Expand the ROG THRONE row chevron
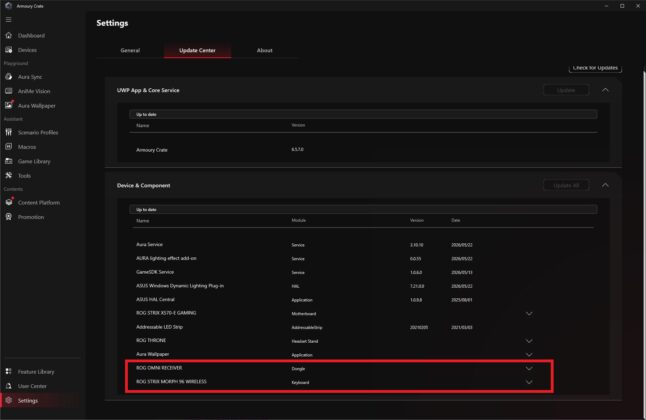646x420 pixels. pos(529,341)
